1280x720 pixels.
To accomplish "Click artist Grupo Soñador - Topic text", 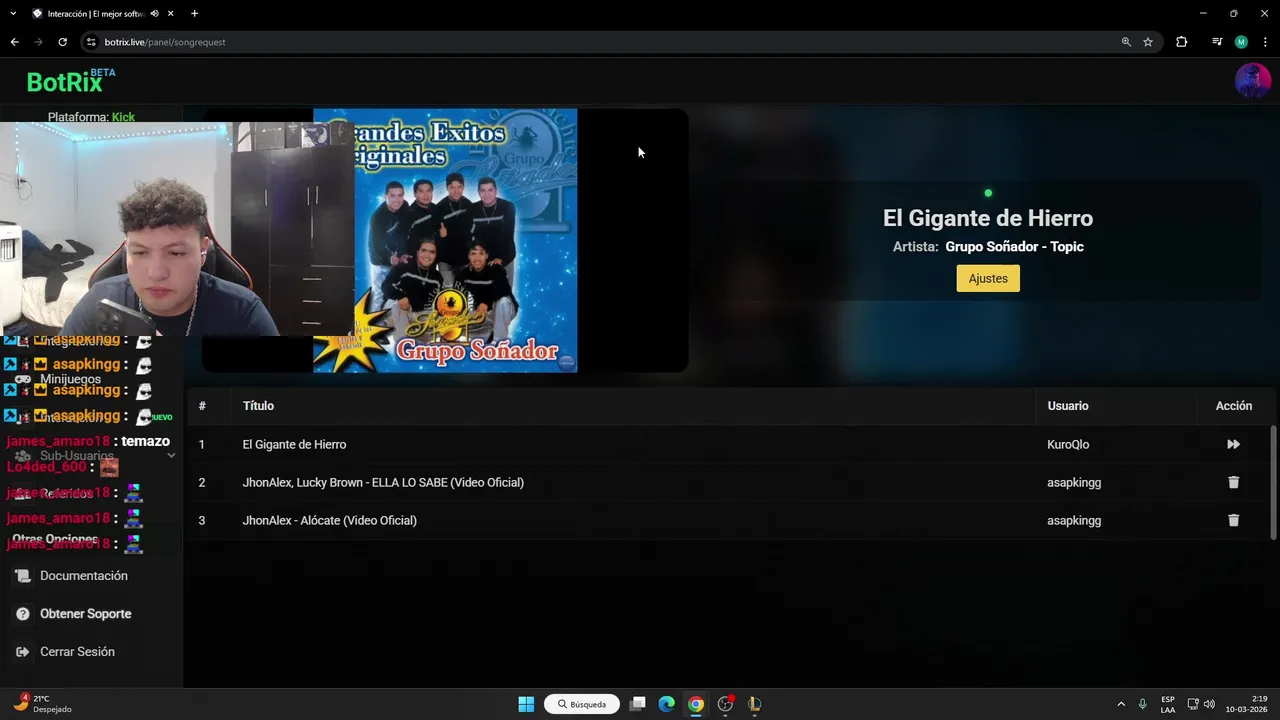I will coord(1014,246).
